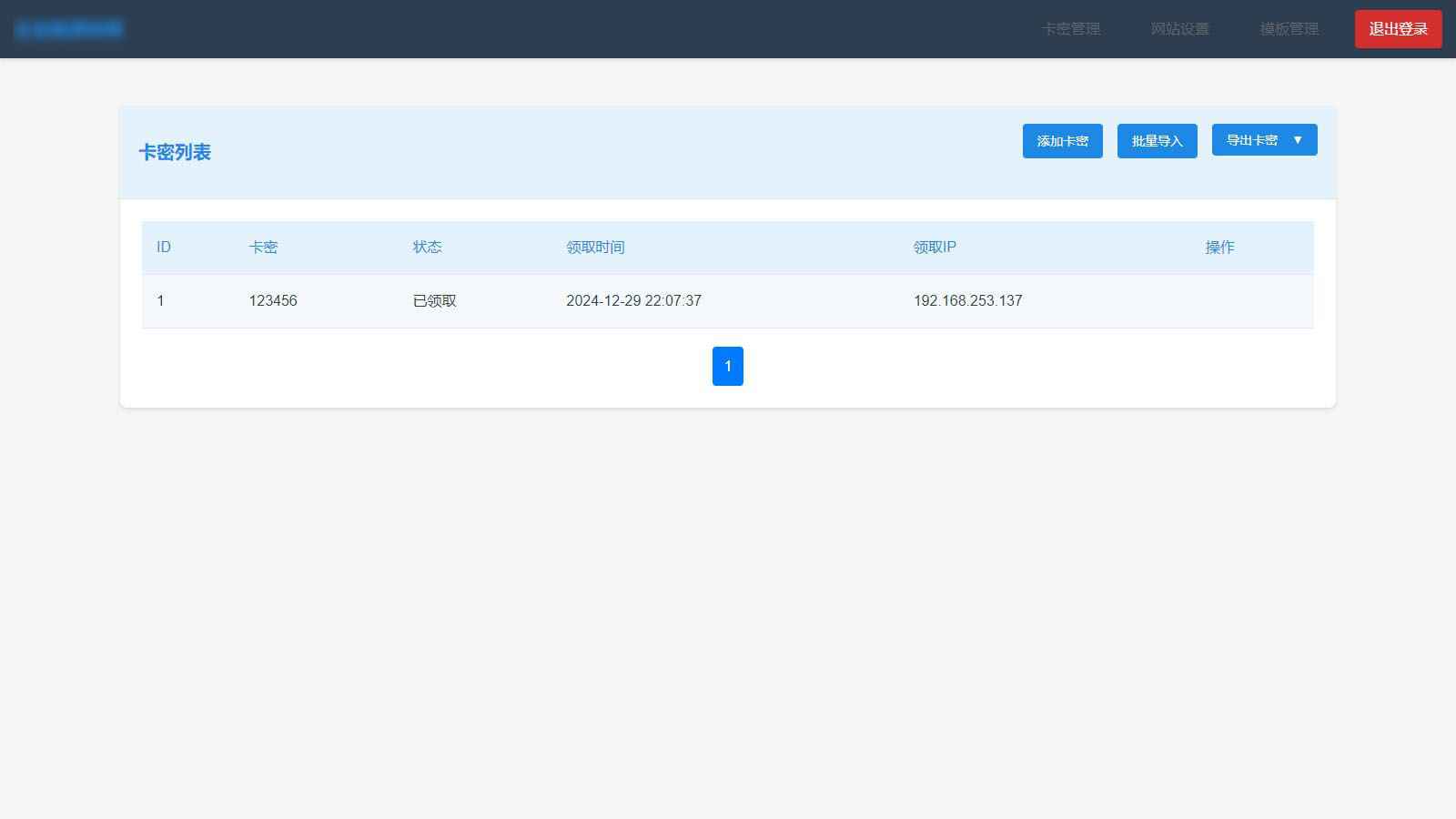This screenshot has height=819, width=1456.
Task: Click the 导出卡密 button label
Action: 1251,140
